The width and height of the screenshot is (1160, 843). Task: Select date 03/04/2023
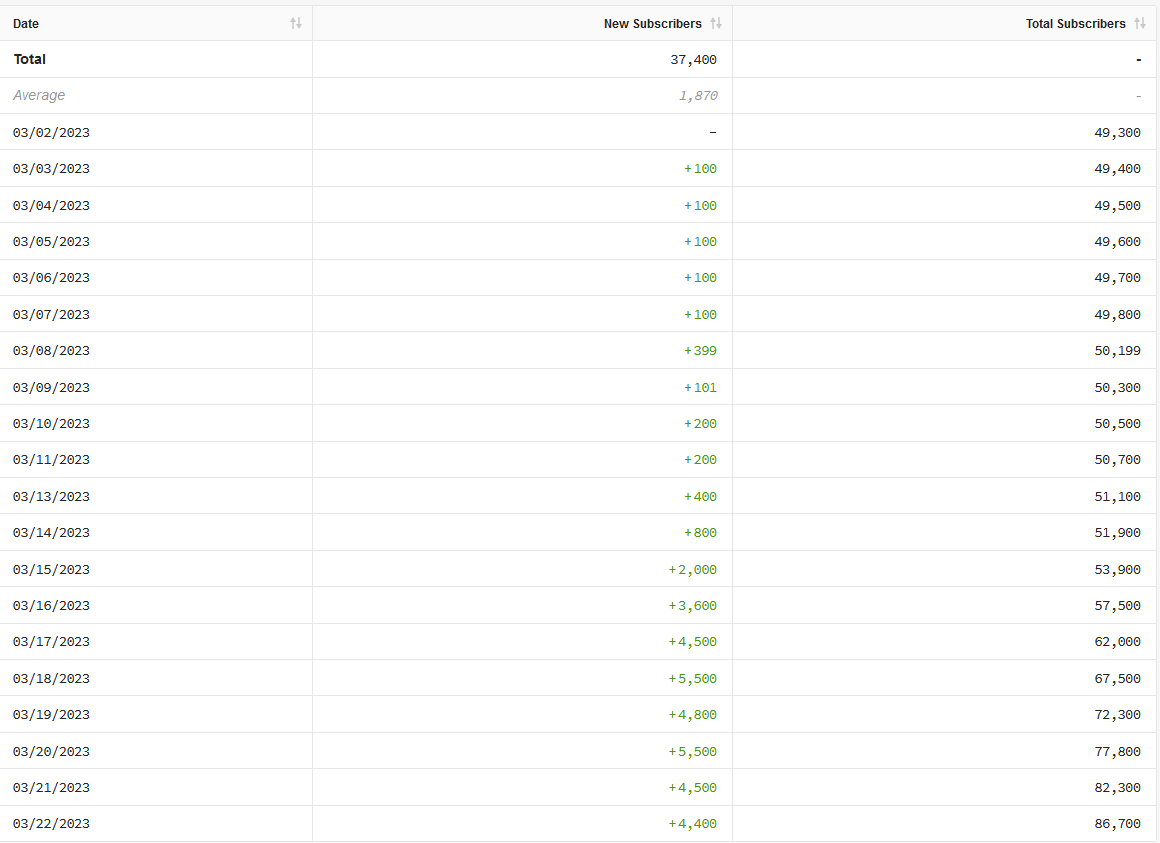tap(51, 206)
